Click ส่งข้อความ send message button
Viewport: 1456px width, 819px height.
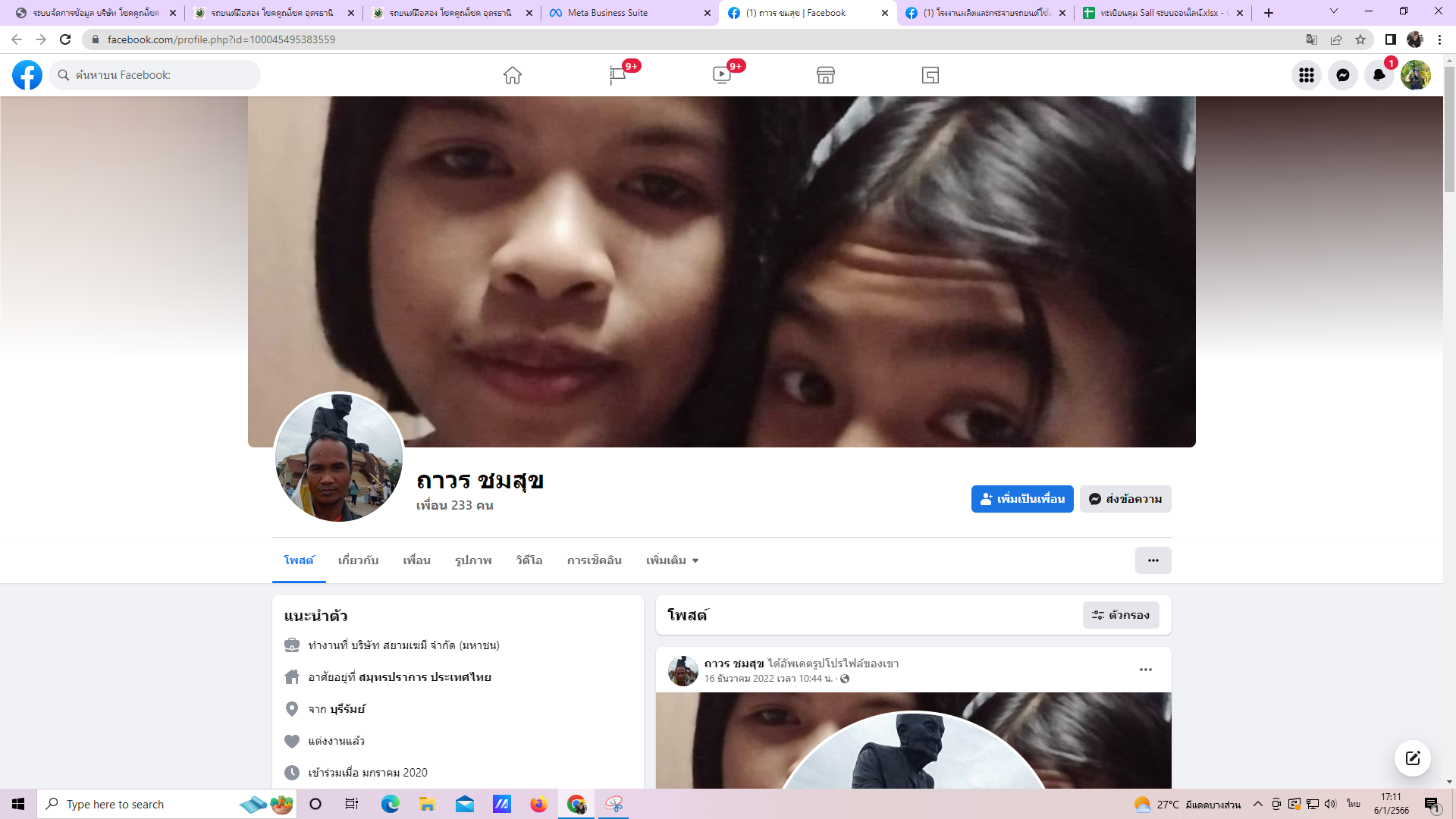[x=1125, y=499]
